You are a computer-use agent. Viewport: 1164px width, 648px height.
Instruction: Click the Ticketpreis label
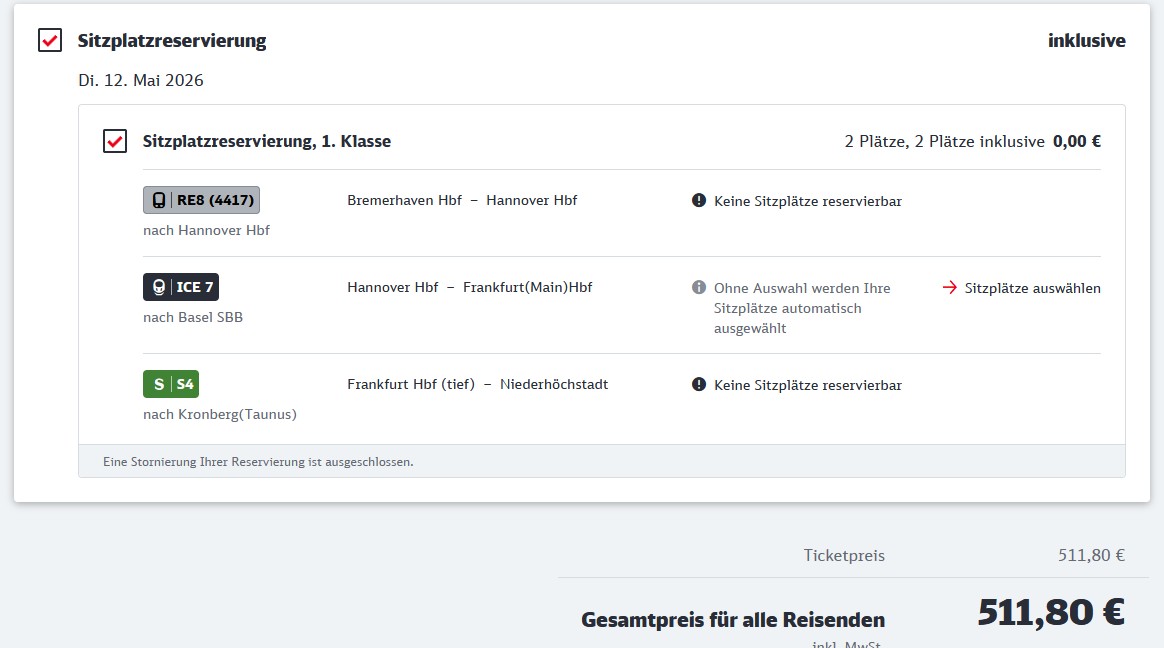click(x=844, y=556)
